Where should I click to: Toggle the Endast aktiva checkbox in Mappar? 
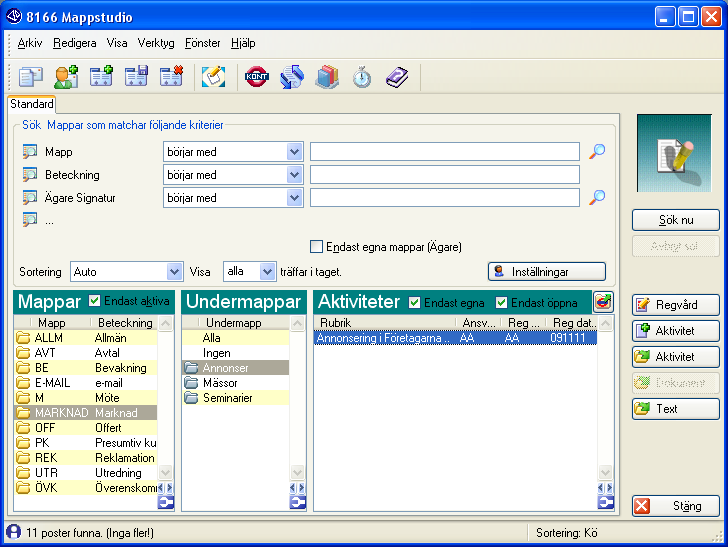pyautogui.click(x=94, y=301)
